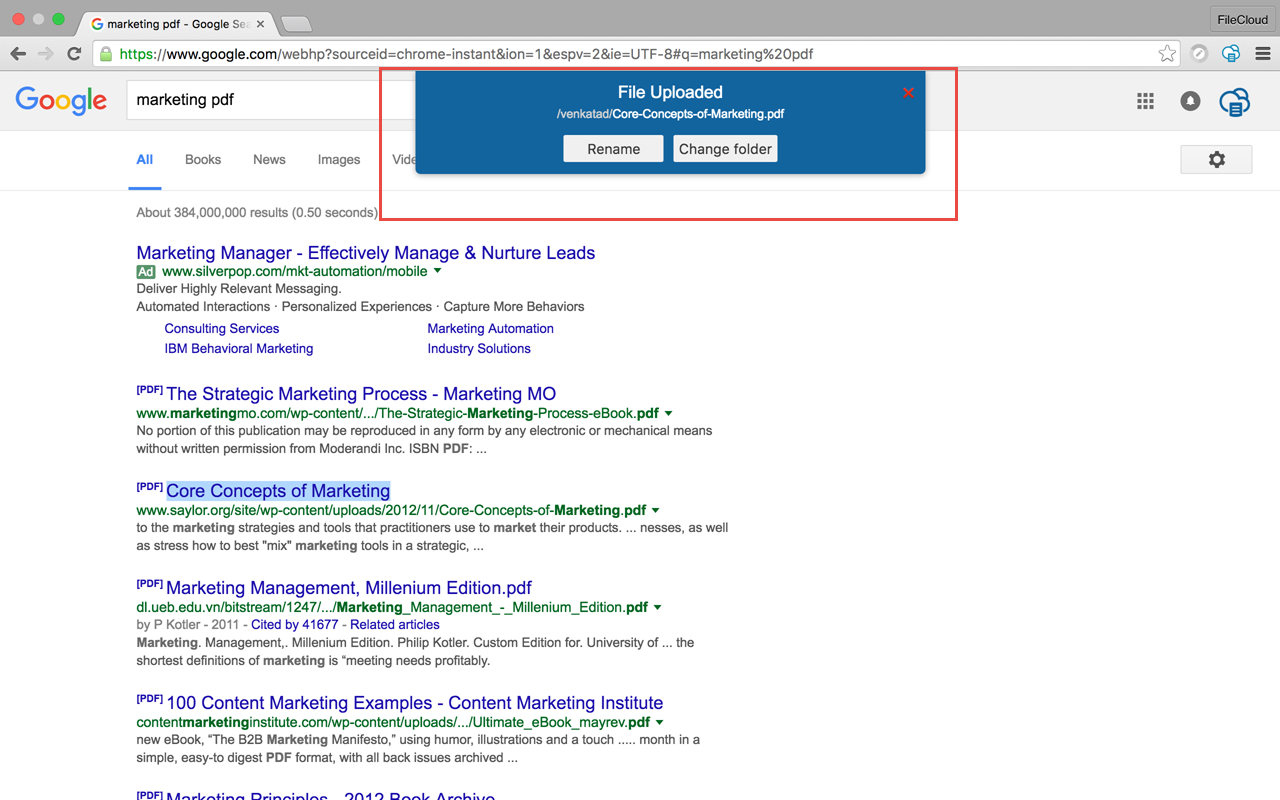1280x800 pixels.
Task: Open search settings gear
Action: (x=1216, y=160)
